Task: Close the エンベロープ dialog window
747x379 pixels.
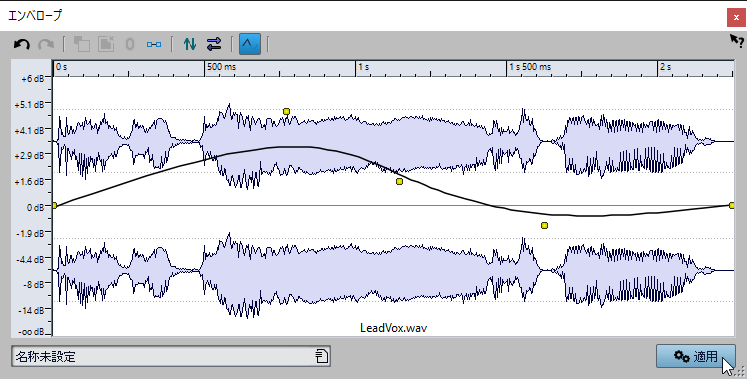Action: [736, 18]
